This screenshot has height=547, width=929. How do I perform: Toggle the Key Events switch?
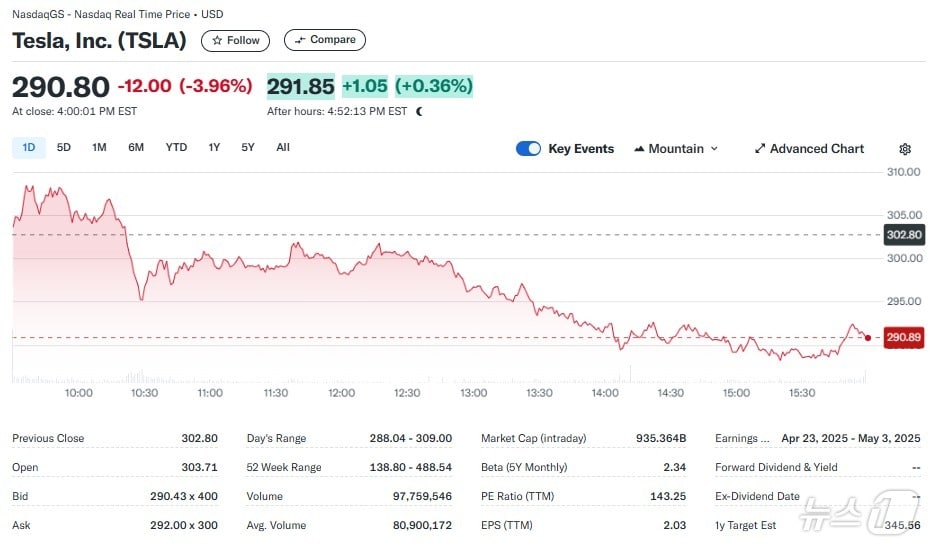(528, 149)
